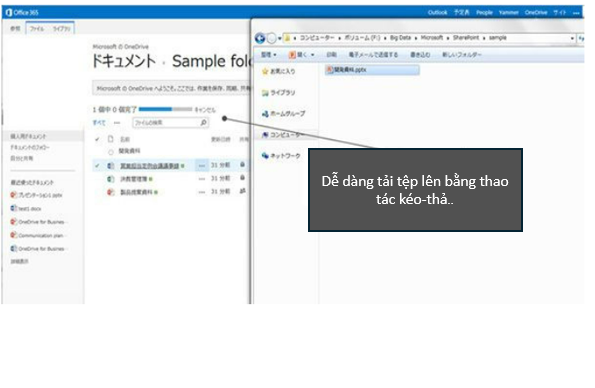Image resolution: width=595 pixels, height=388 pixels.
Task: Open the underlined selected Word document name
Action: point(150,166)
